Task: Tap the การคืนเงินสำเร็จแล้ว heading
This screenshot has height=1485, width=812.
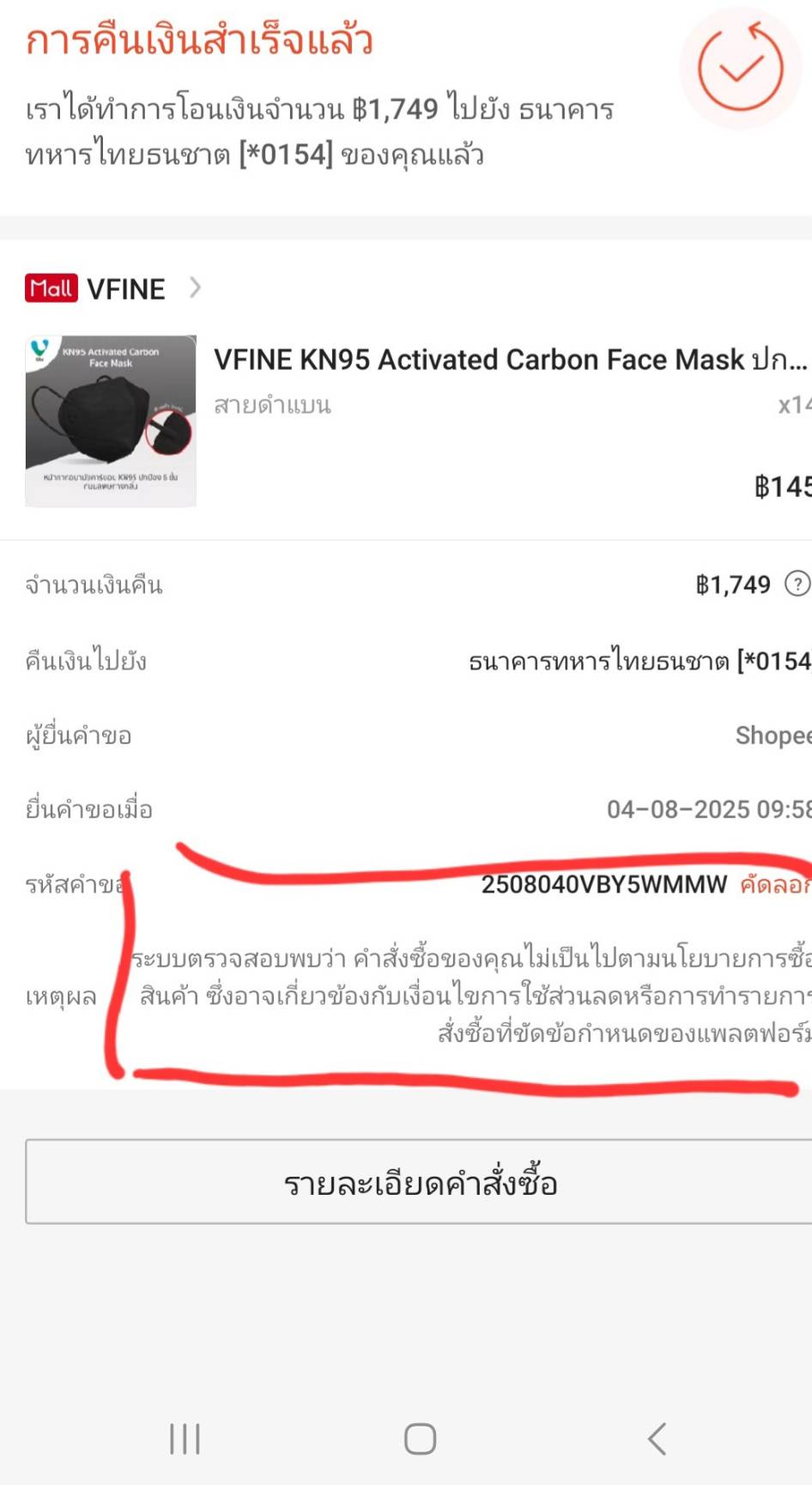Action: [x=199, y=41]
